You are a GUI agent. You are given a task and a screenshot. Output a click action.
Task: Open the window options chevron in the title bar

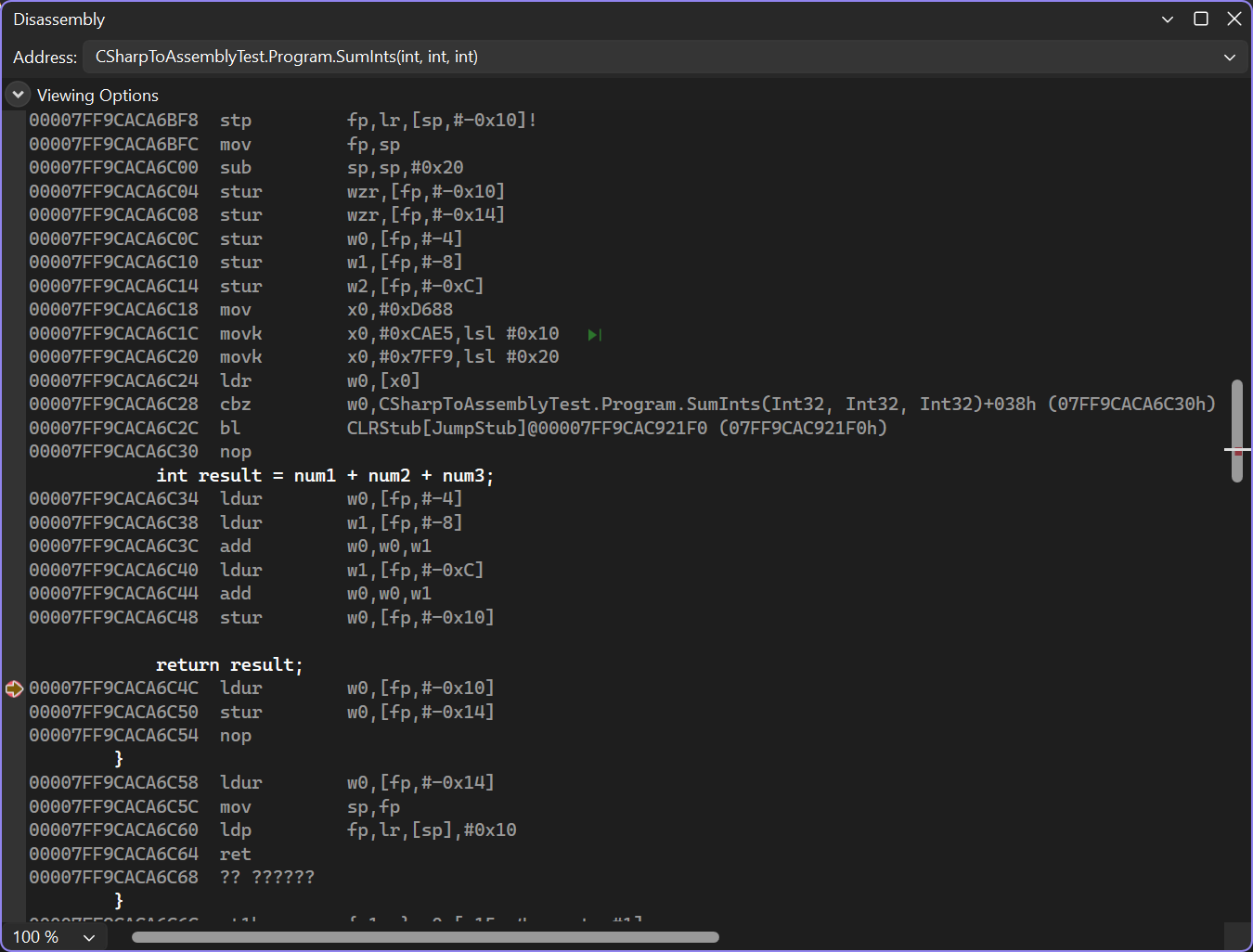1167,19
